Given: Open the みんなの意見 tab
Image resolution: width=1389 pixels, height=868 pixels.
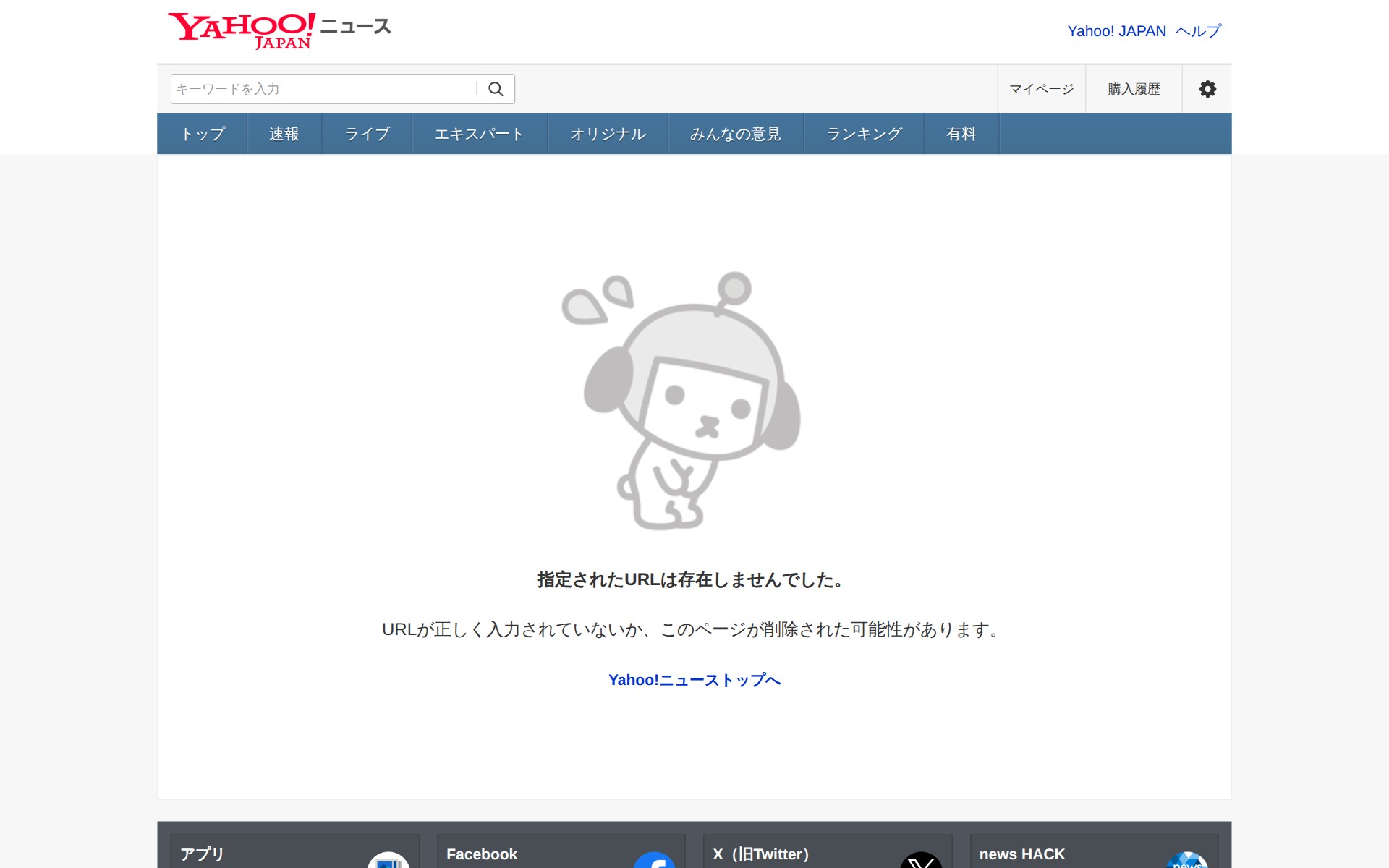Looking at the screenshot, I should pyautogui.click(x=735, y=134).
